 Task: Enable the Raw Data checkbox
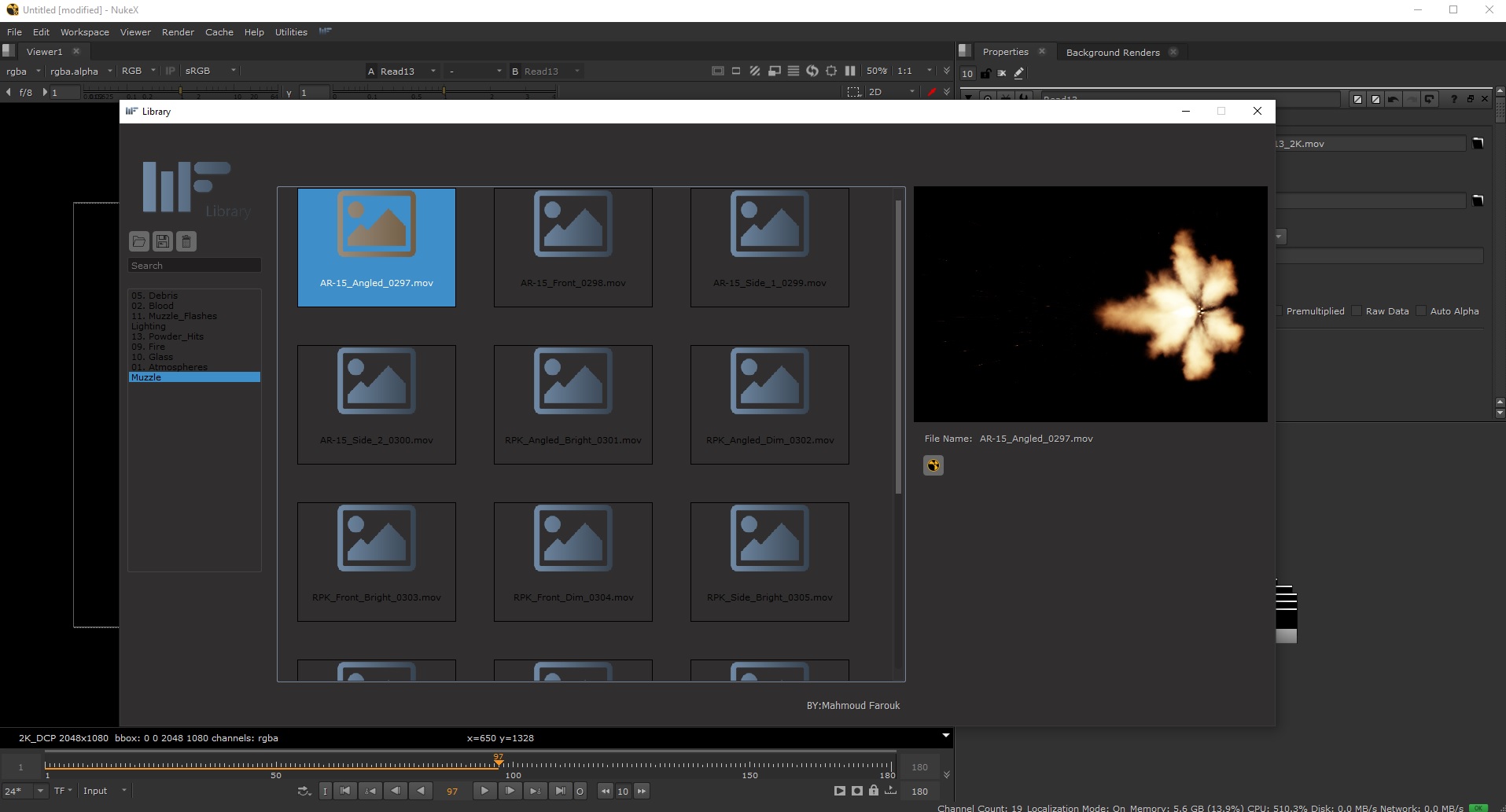[1357, 311]
